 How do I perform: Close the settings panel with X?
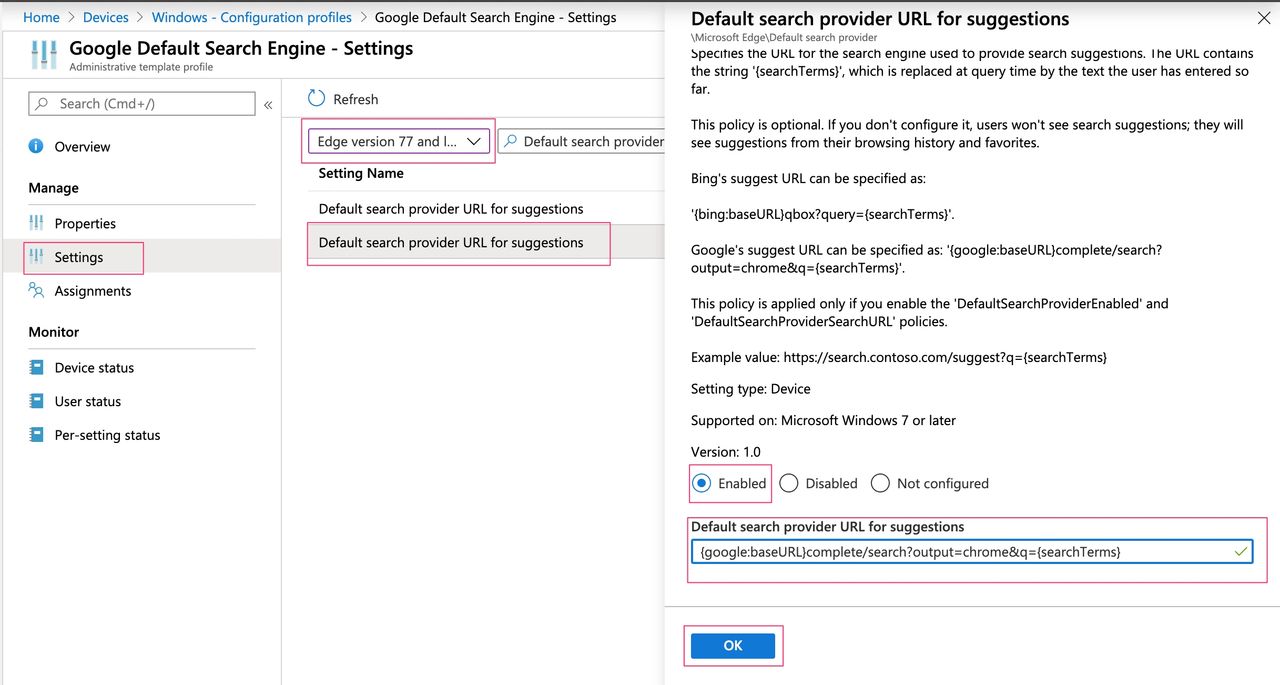tap(1264, 18)
